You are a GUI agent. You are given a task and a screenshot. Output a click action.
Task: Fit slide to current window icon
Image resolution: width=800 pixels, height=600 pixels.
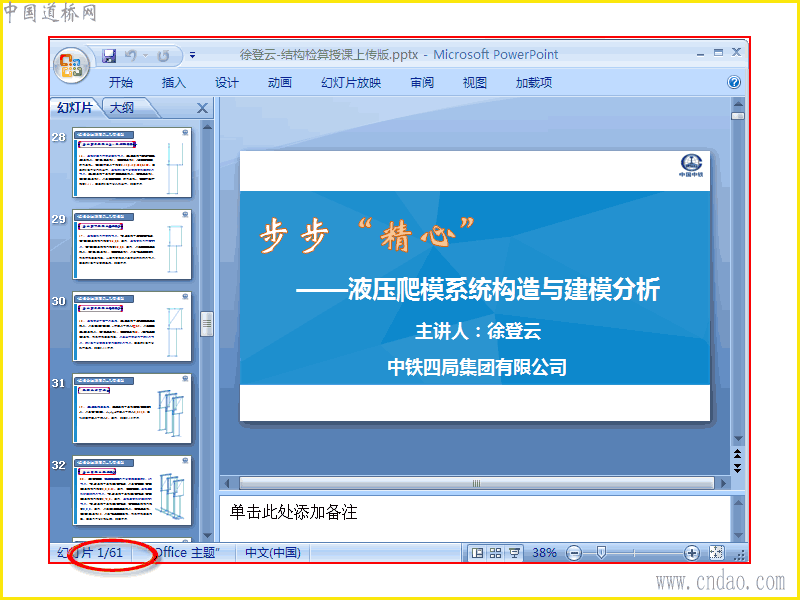[x=716, y=553]
